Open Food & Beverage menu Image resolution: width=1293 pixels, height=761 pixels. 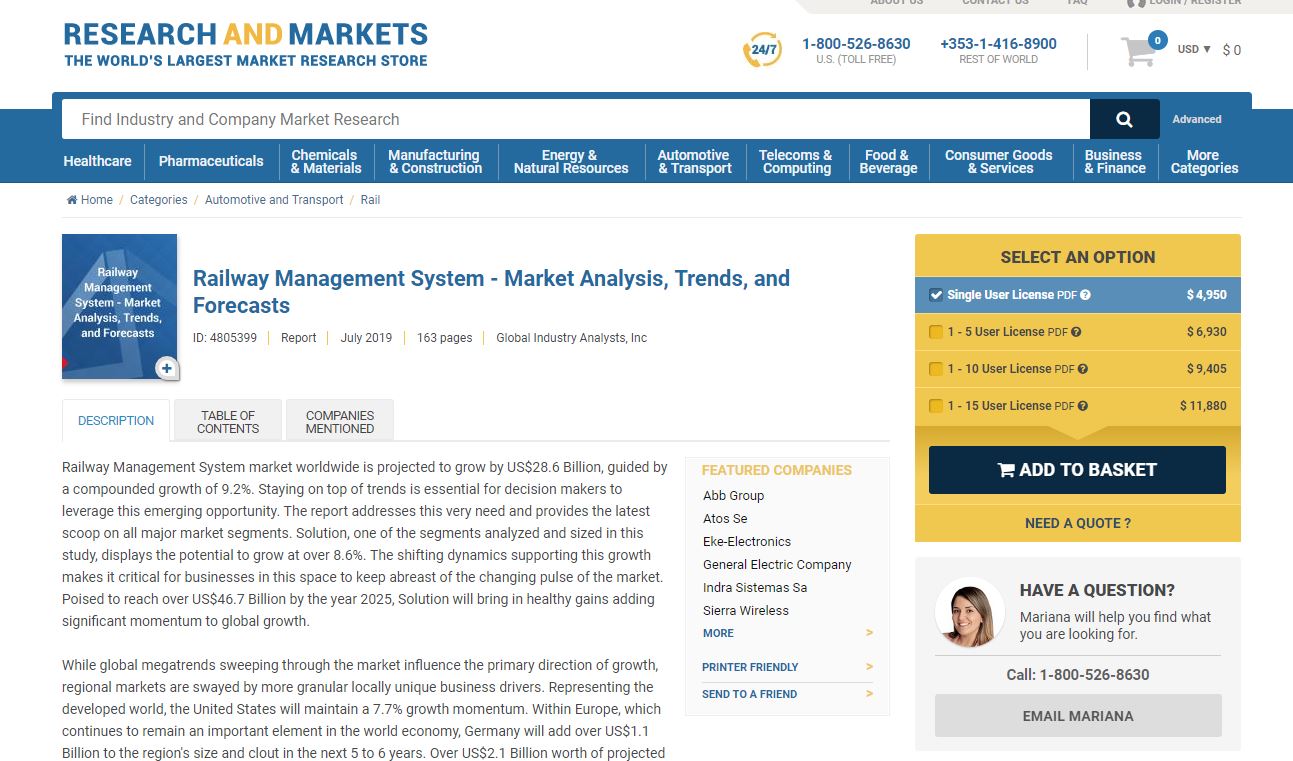coord(888,162)
